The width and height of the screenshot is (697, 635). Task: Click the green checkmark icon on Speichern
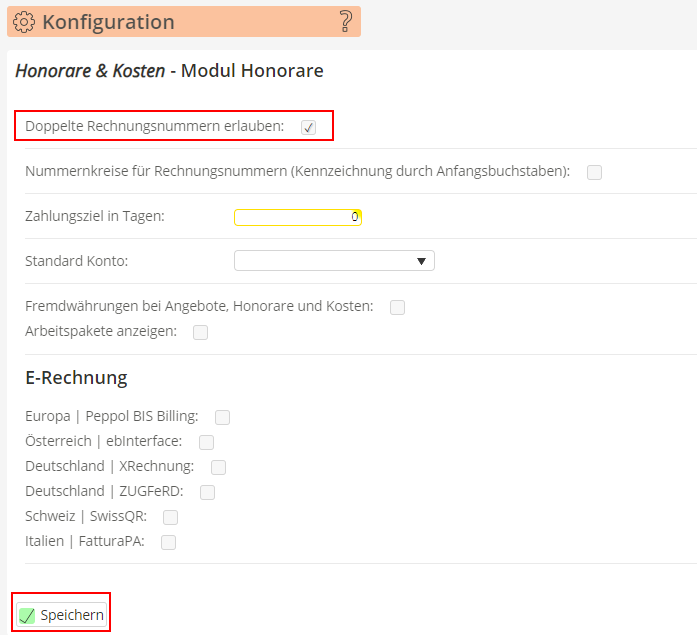(27, 615)
